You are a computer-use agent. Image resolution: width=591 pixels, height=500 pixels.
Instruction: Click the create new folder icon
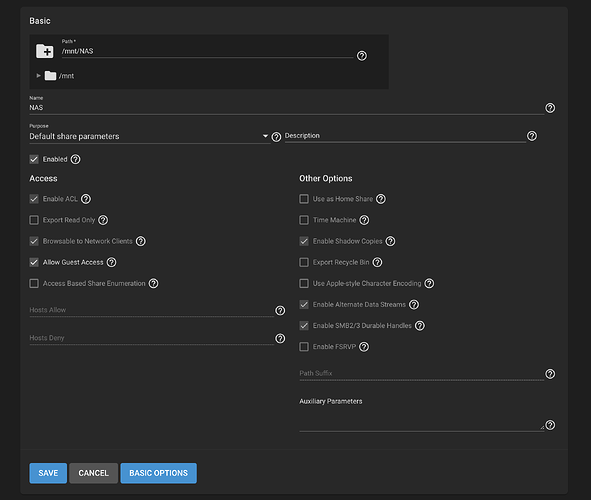click(44, 51)
